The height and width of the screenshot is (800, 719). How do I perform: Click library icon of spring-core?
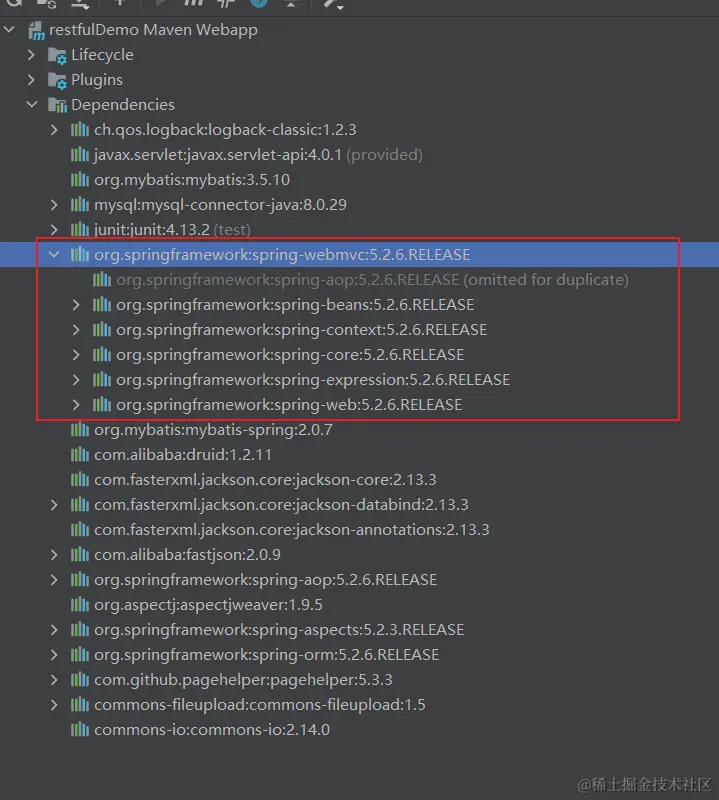tap(102, 355)
